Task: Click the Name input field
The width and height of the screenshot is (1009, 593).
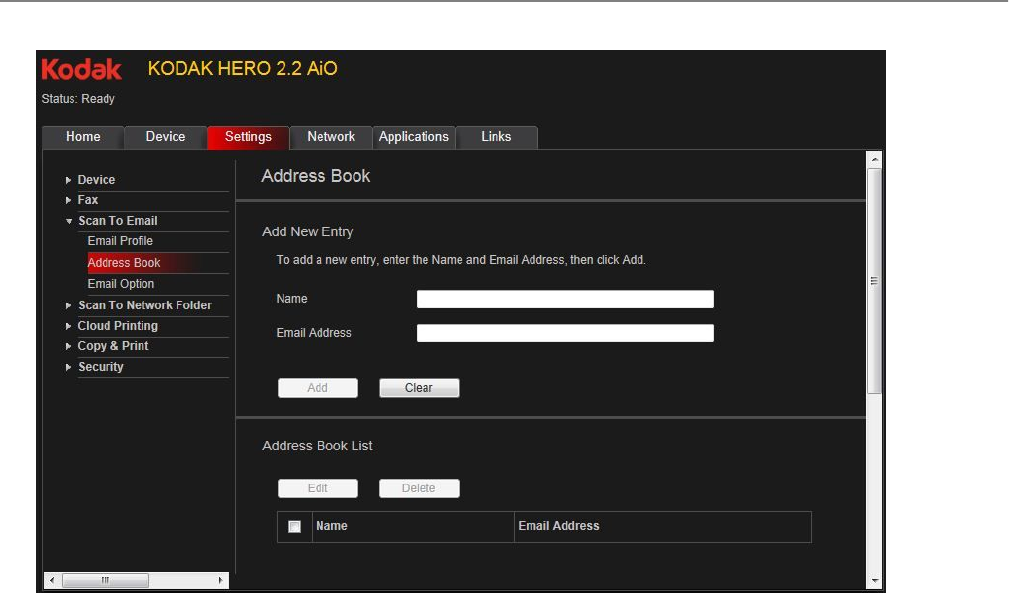Action: pos(565,299)
